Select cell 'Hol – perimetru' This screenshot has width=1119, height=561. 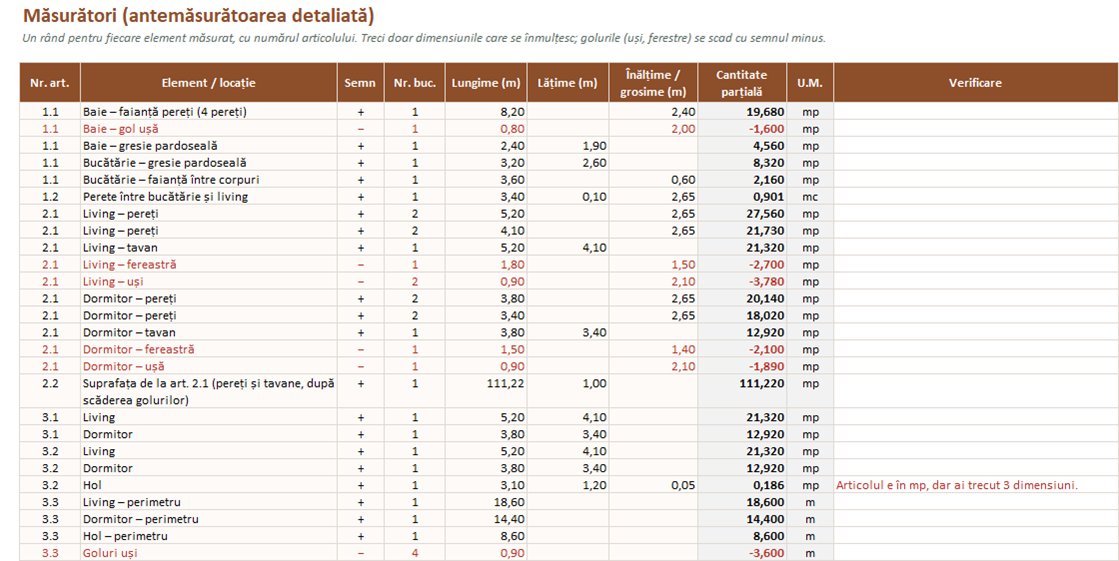pyautogui.click(x=208, y=536)
